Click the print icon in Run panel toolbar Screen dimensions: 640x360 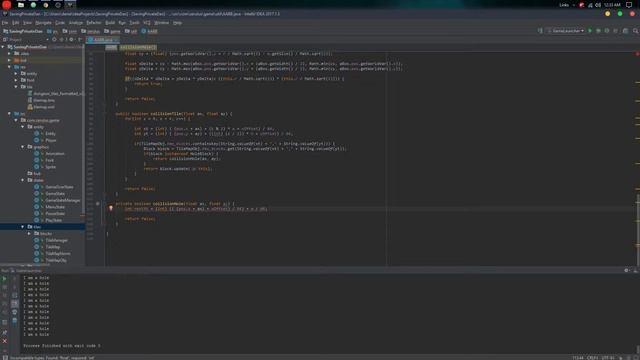tap(14, 312)
